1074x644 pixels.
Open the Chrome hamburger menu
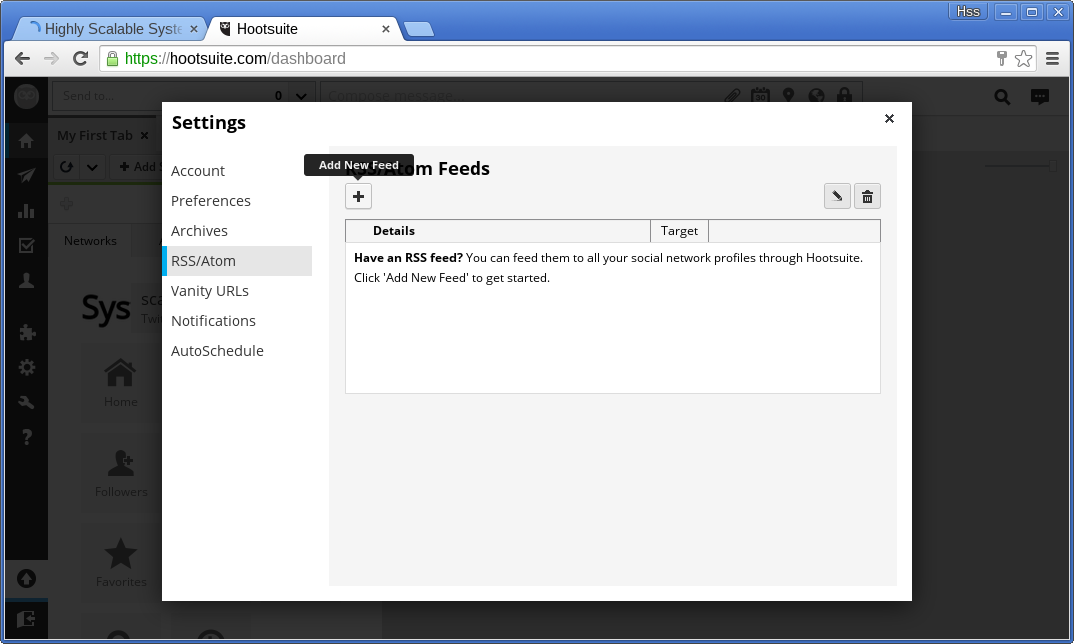pos(1053,59)
